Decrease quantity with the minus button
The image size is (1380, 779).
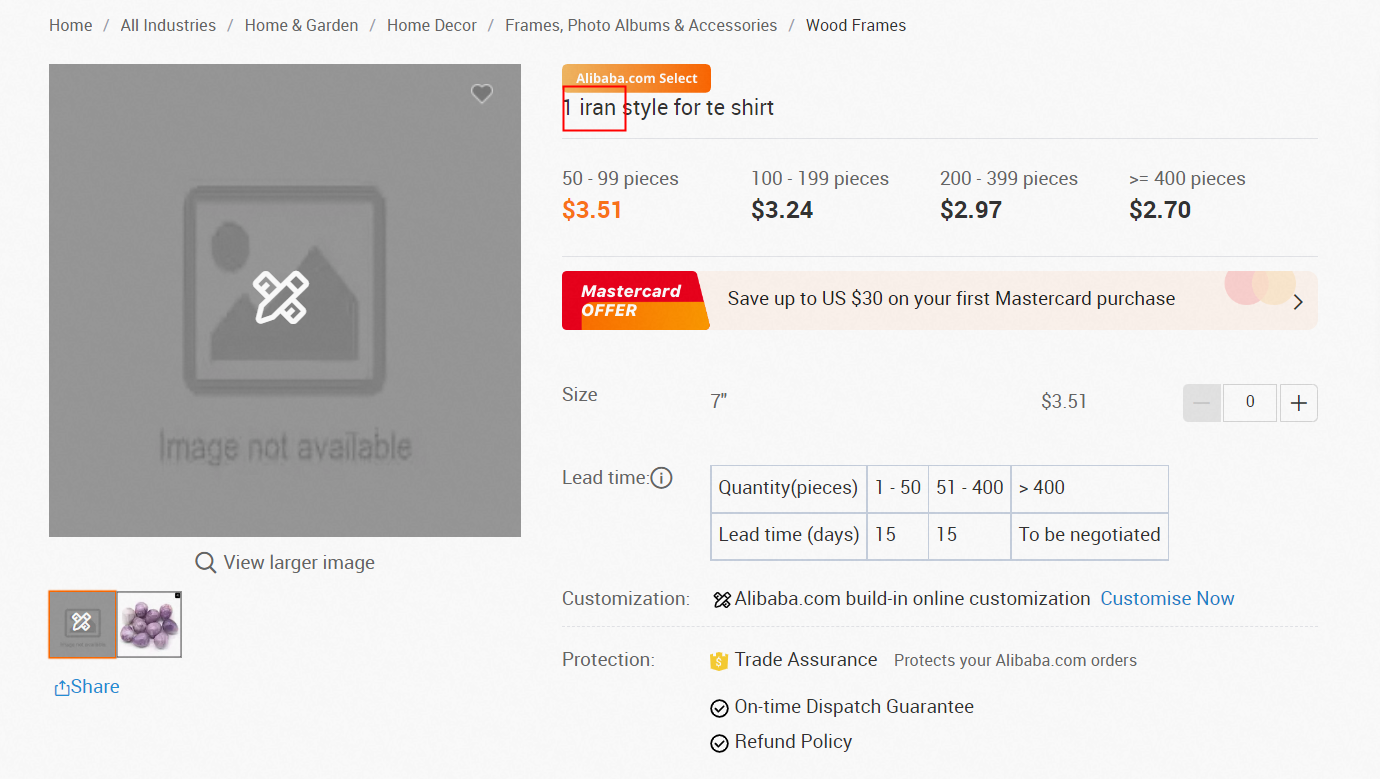[x=1201, y=403]
